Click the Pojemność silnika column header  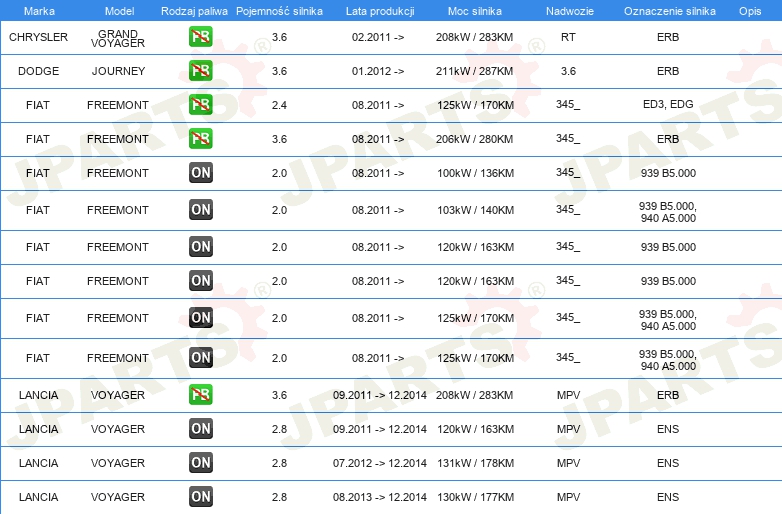(x=279, y=11)
